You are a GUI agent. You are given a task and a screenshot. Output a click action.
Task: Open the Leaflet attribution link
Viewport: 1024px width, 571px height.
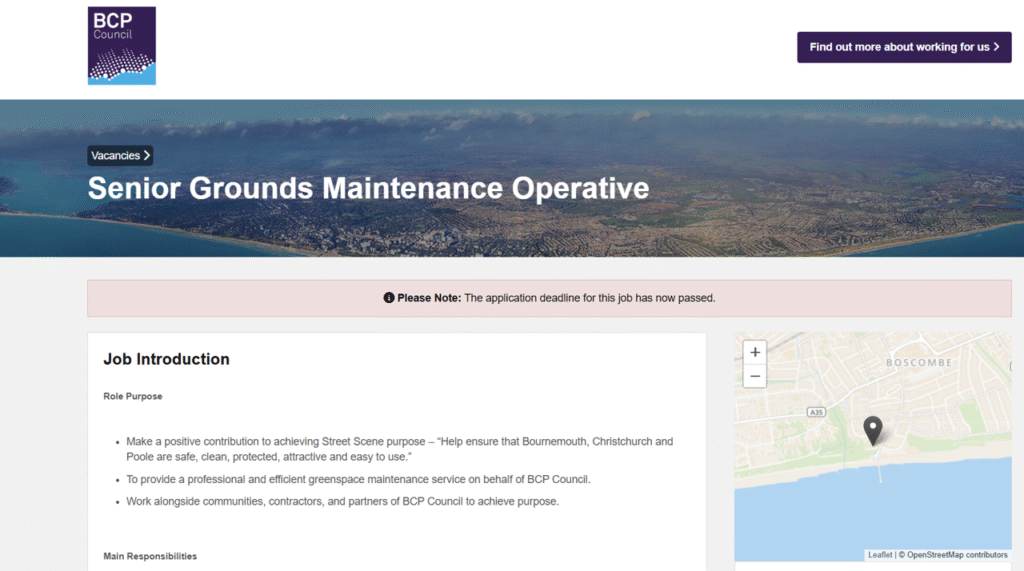[880, 555]
